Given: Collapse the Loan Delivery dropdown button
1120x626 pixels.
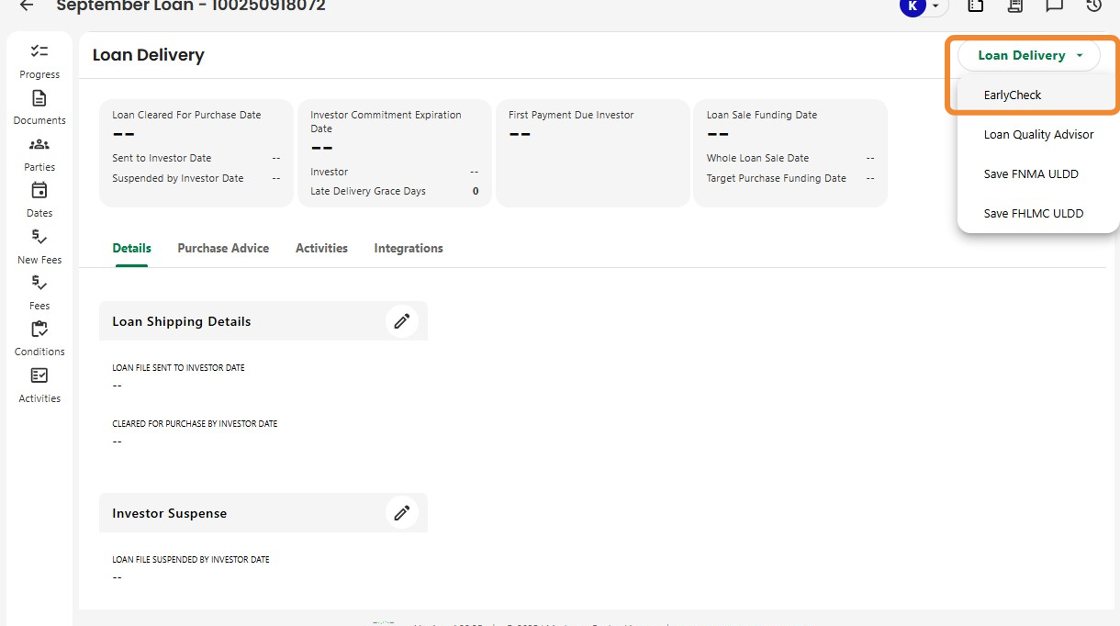Looking at the screenshot, I should coord(1029,56).
